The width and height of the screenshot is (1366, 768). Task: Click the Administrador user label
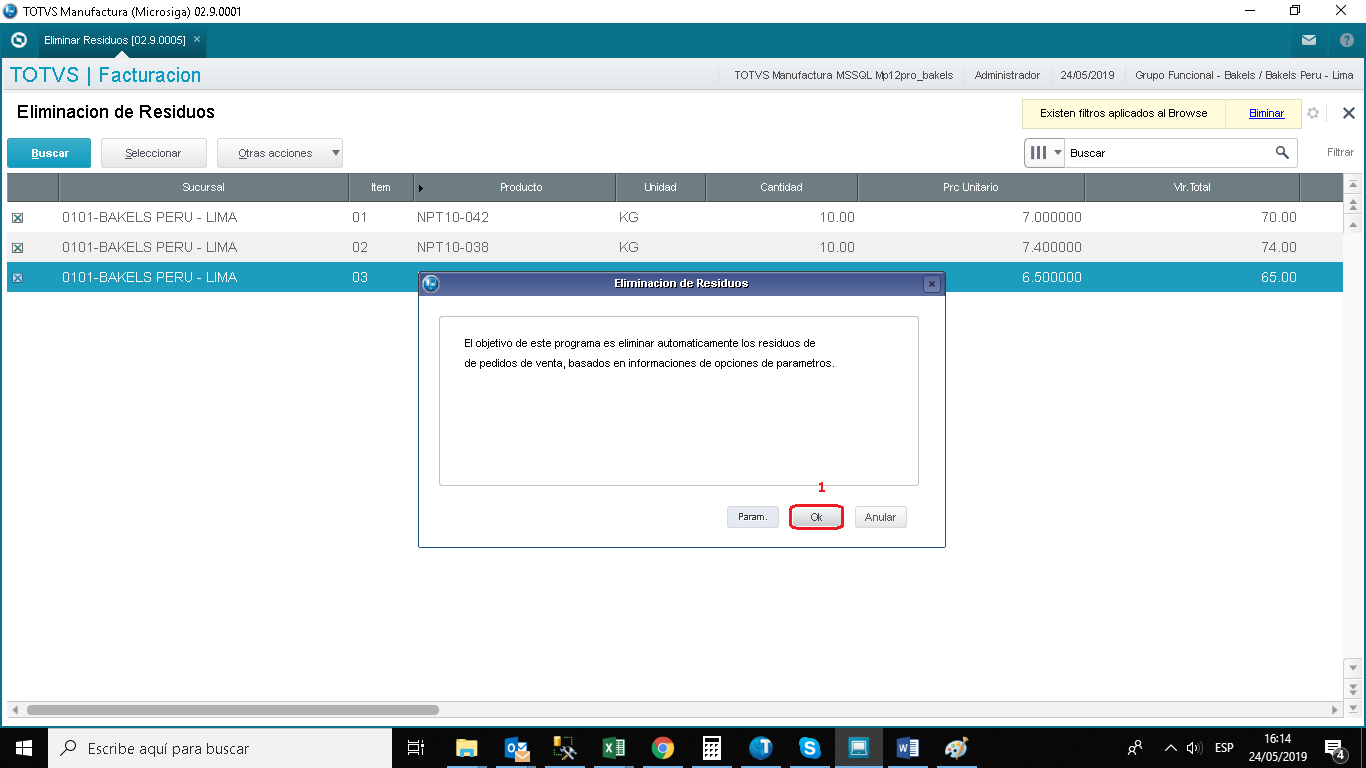point(1007,75)
